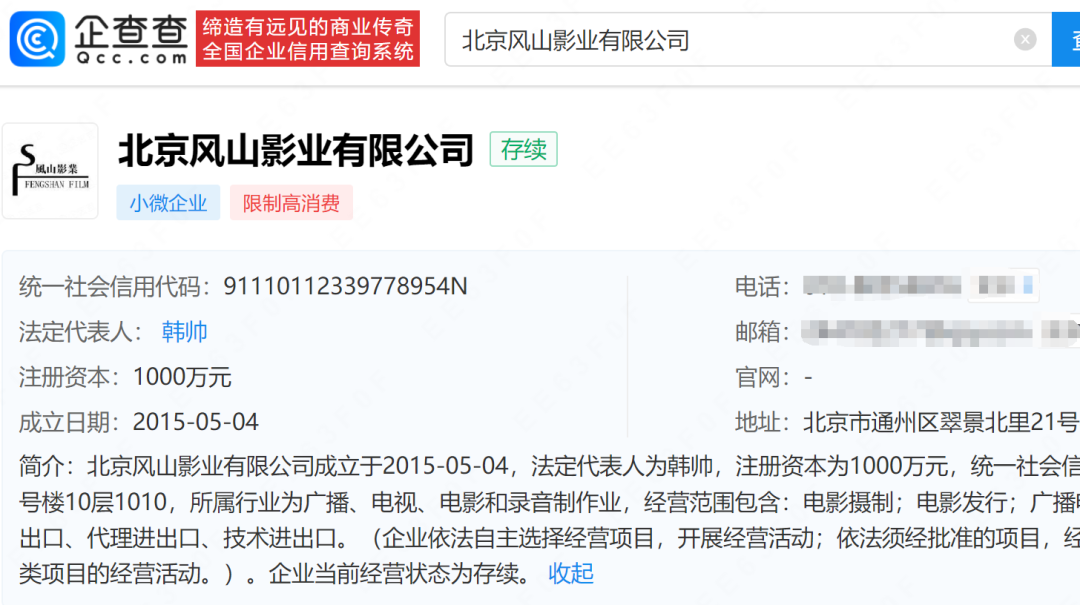
Task: Click the 简介 summary paragraph text
Action: pos(549,520)
